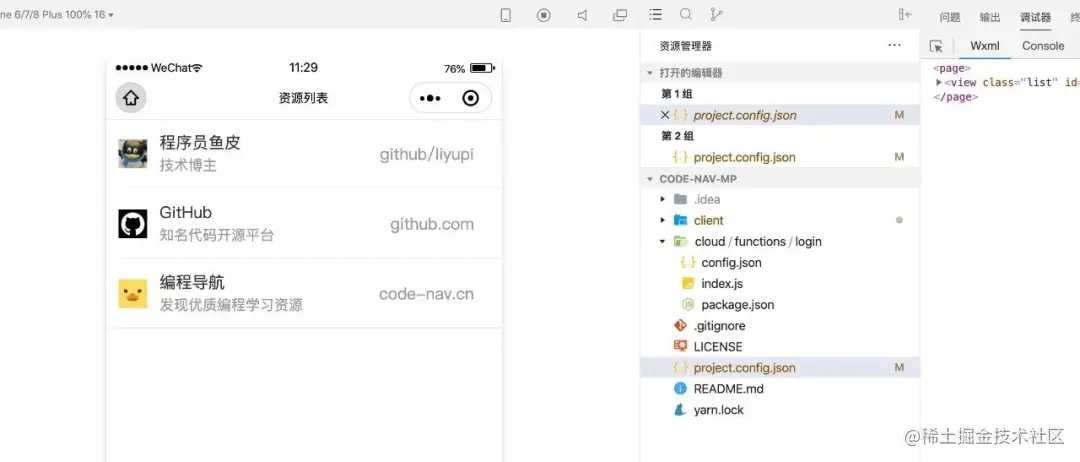Screen dimensions: 1080x462
Task: Click the detach window icon
Action: pyautogui.click(x=620, y=15)
